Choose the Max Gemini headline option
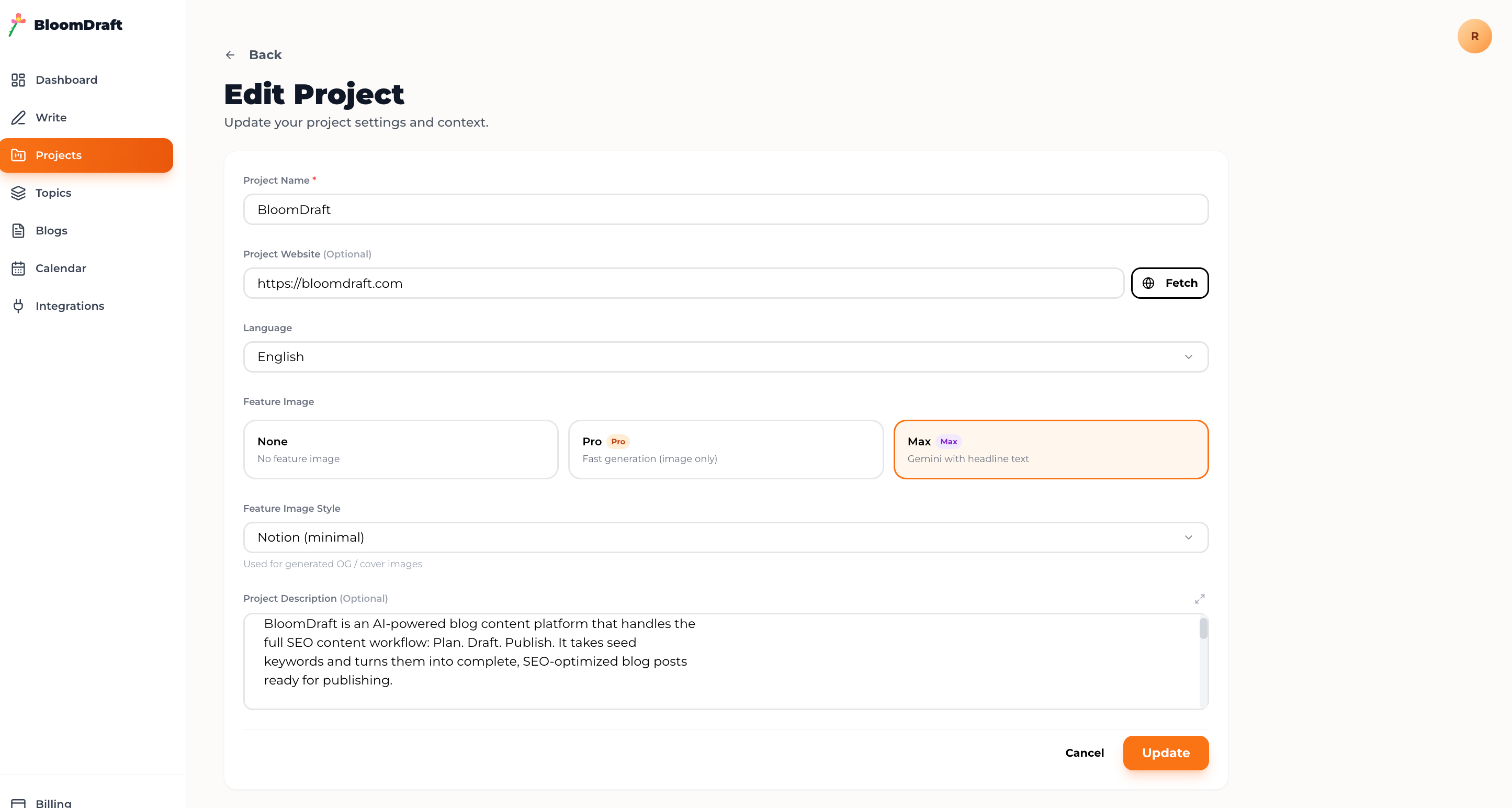Viewport: 1512px width, 808px height. pyautogui.click(x=1050, y=449)
